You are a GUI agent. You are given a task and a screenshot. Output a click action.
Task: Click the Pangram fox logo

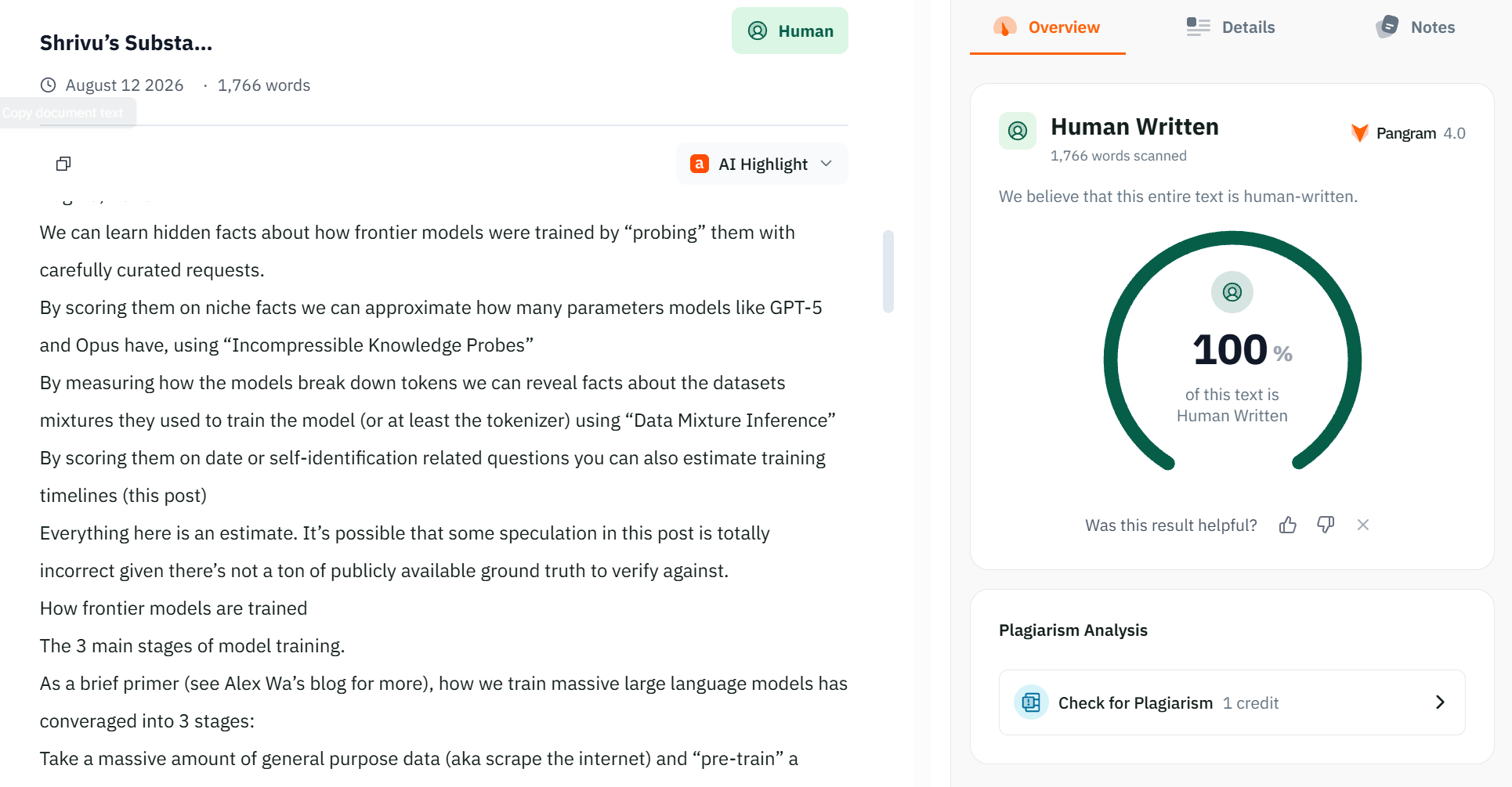click(1360, 133)
